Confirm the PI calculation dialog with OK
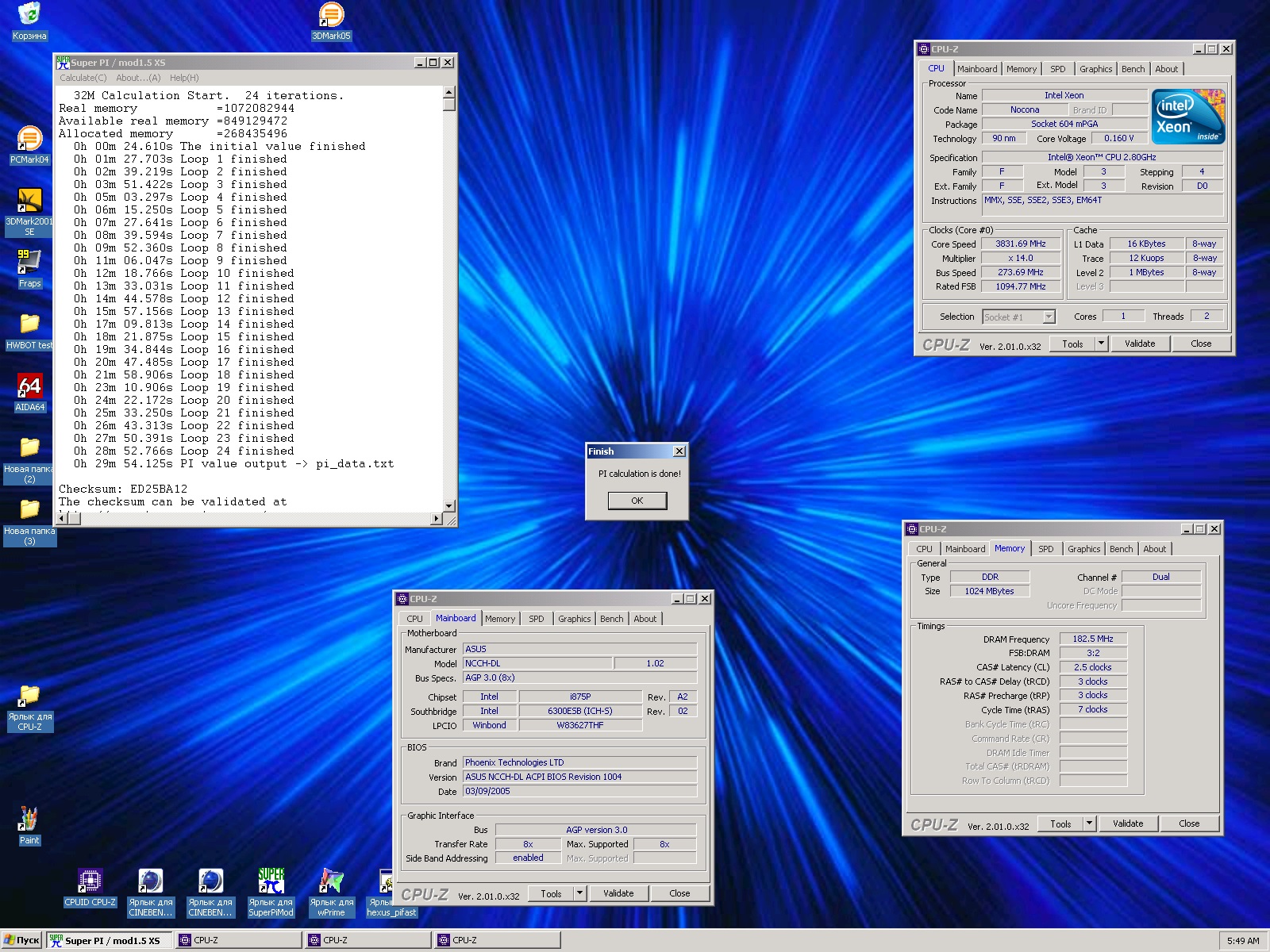The height and width of the screenshot is (952, 1270). 637,501
